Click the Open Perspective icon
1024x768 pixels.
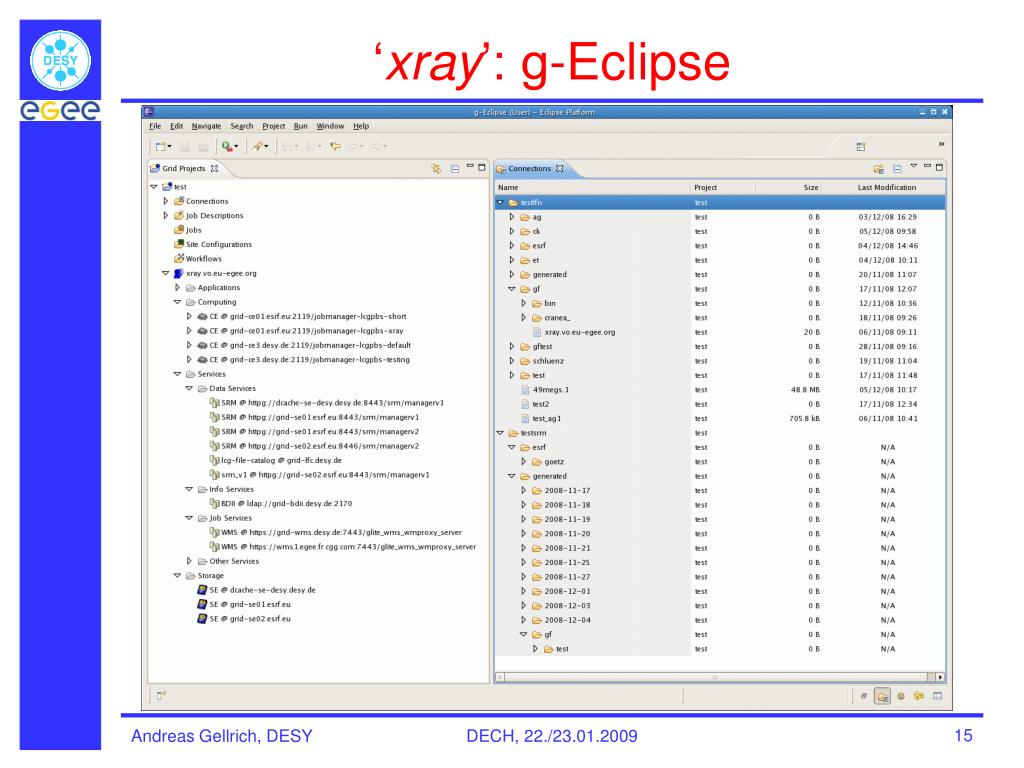861,147
